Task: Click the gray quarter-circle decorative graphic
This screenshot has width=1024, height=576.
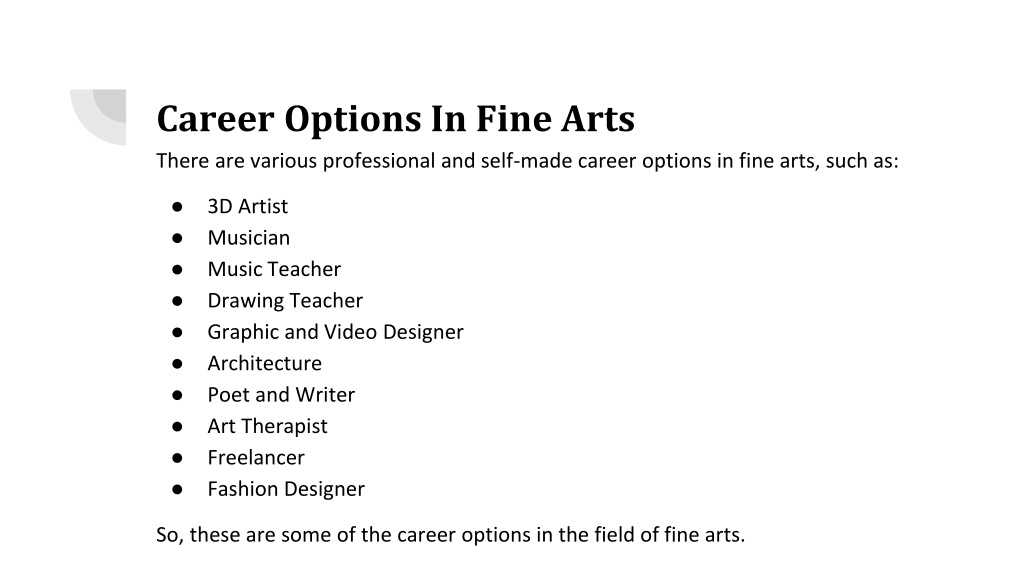Action: coord(98,117)
